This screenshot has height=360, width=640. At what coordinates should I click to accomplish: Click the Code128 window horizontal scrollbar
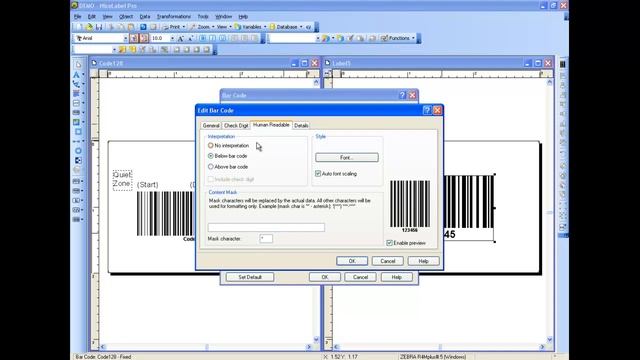coord(206,347)
